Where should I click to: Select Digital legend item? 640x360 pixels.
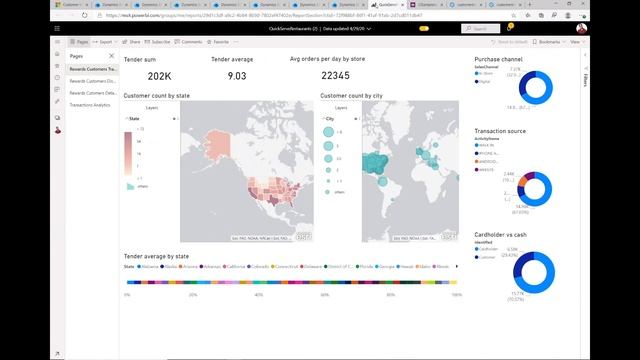[x=482, y=82]
